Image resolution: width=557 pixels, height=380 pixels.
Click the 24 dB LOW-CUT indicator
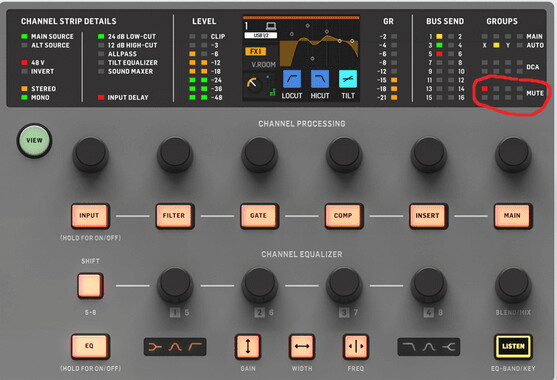point(101,36)
